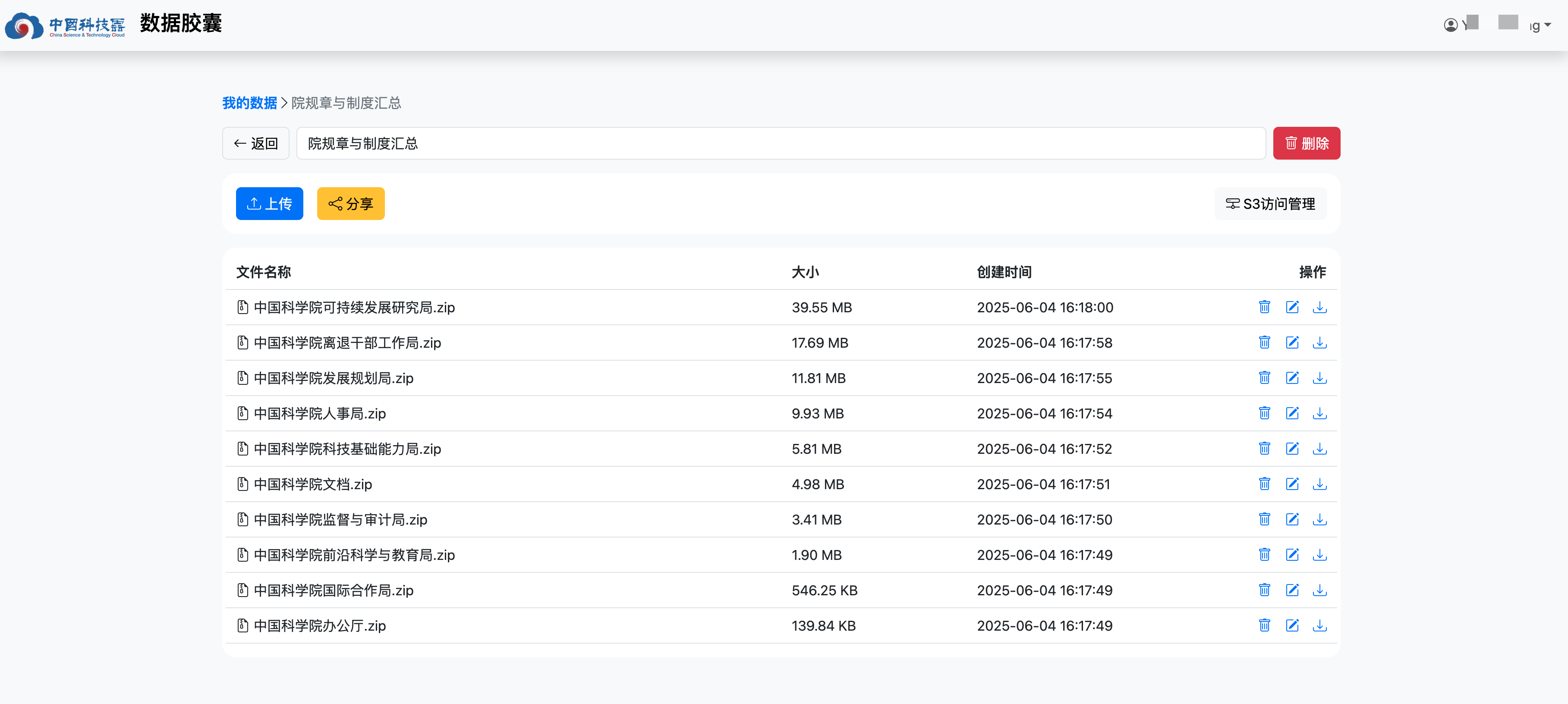This screenshot has width=1568, height=704.
Task: Click the China Science & Technology Cloud logo
Action: (x=65, y=25)
